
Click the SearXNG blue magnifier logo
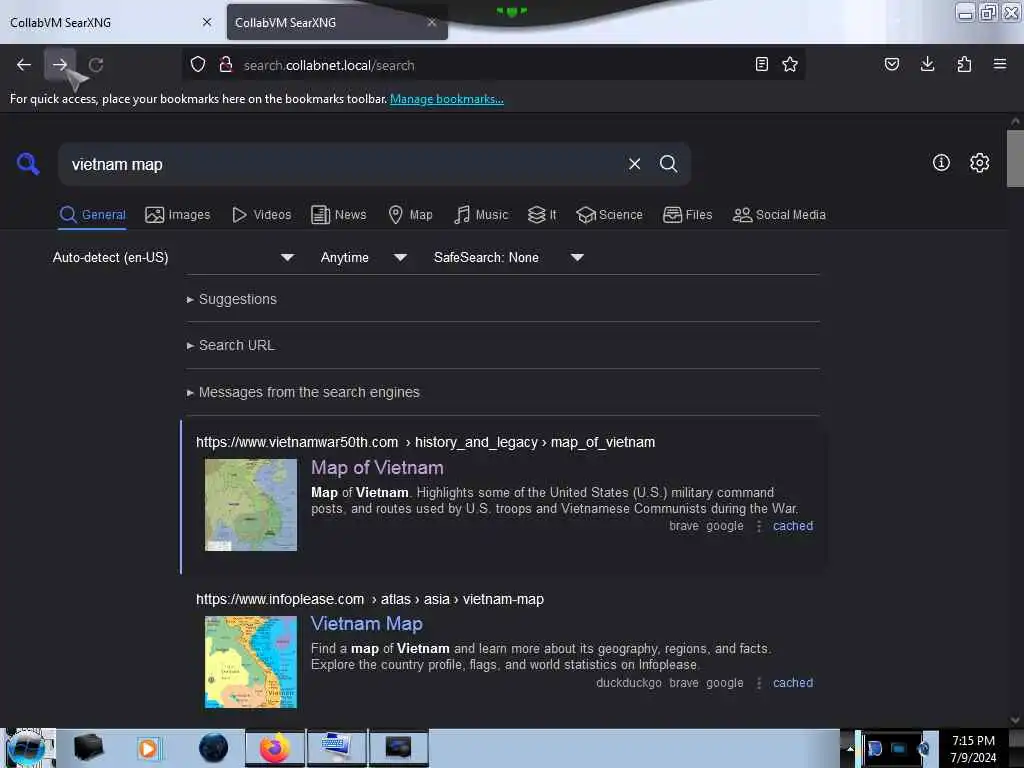tap(28, 164)
